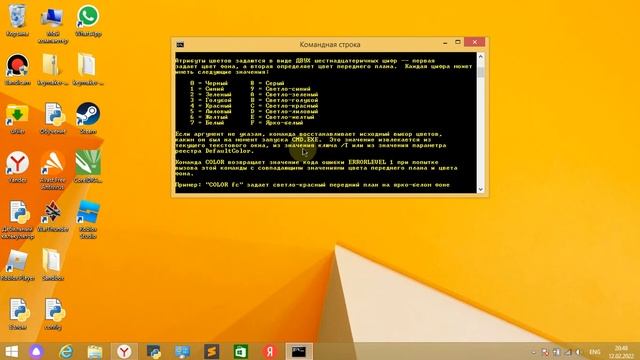Launch Sublime Text from the taskbar
The height and width of the screenshot is (360, 640).
pos(211,351)
